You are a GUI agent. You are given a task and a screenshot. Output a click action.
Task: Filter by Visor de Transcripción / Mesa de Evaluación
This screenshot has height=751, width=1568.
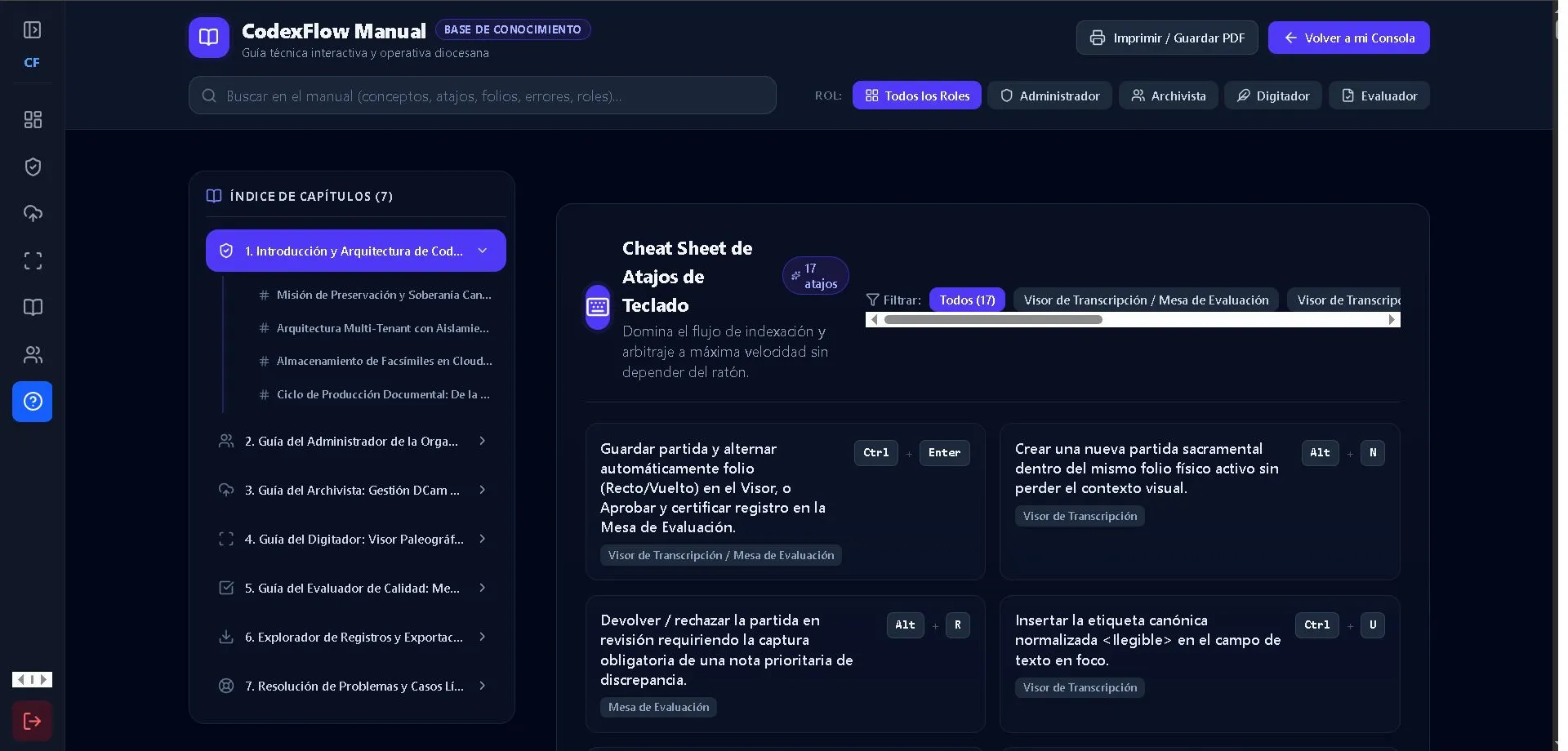[x=1146, y=300]
